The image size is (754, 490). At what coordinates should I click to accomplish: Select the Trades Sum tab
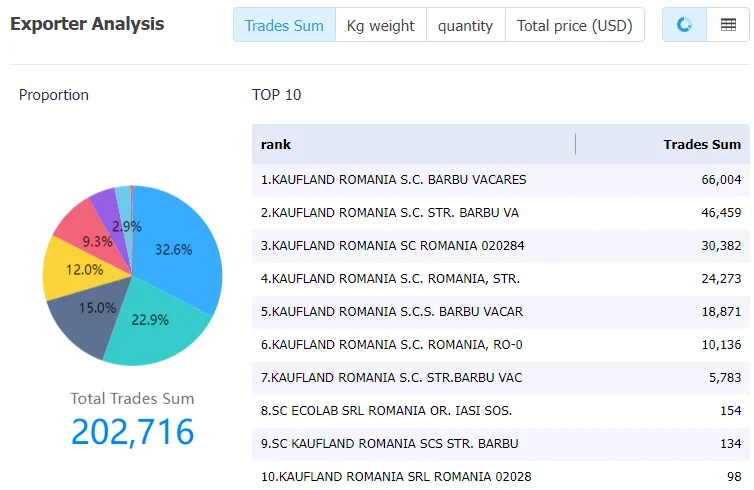tap(284, 25)
